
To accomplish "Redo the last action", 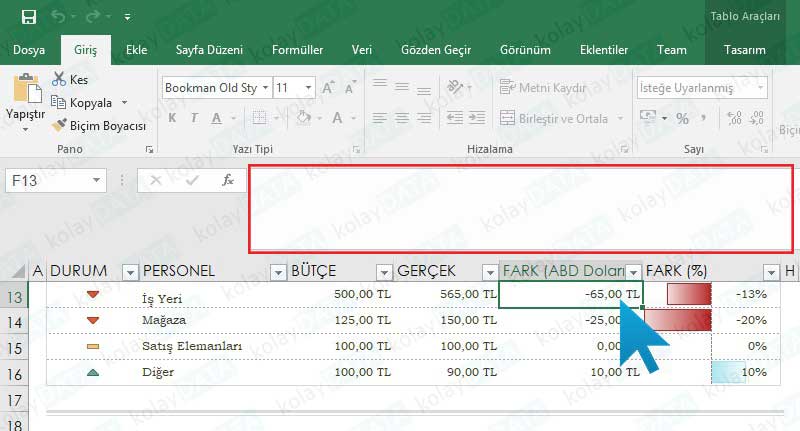I will tap(93, 17).
